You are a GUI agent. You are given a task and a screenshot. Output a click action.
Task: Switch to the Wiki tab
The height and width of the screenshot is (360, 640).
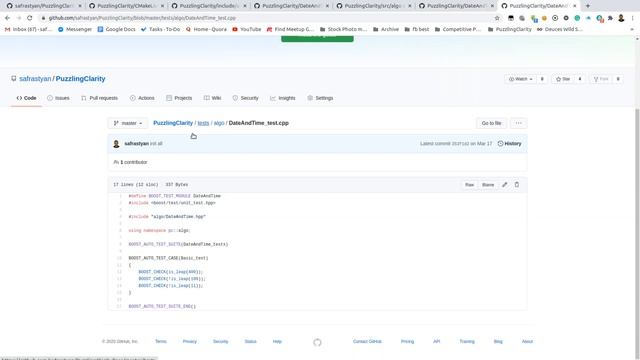pos(212,98)
